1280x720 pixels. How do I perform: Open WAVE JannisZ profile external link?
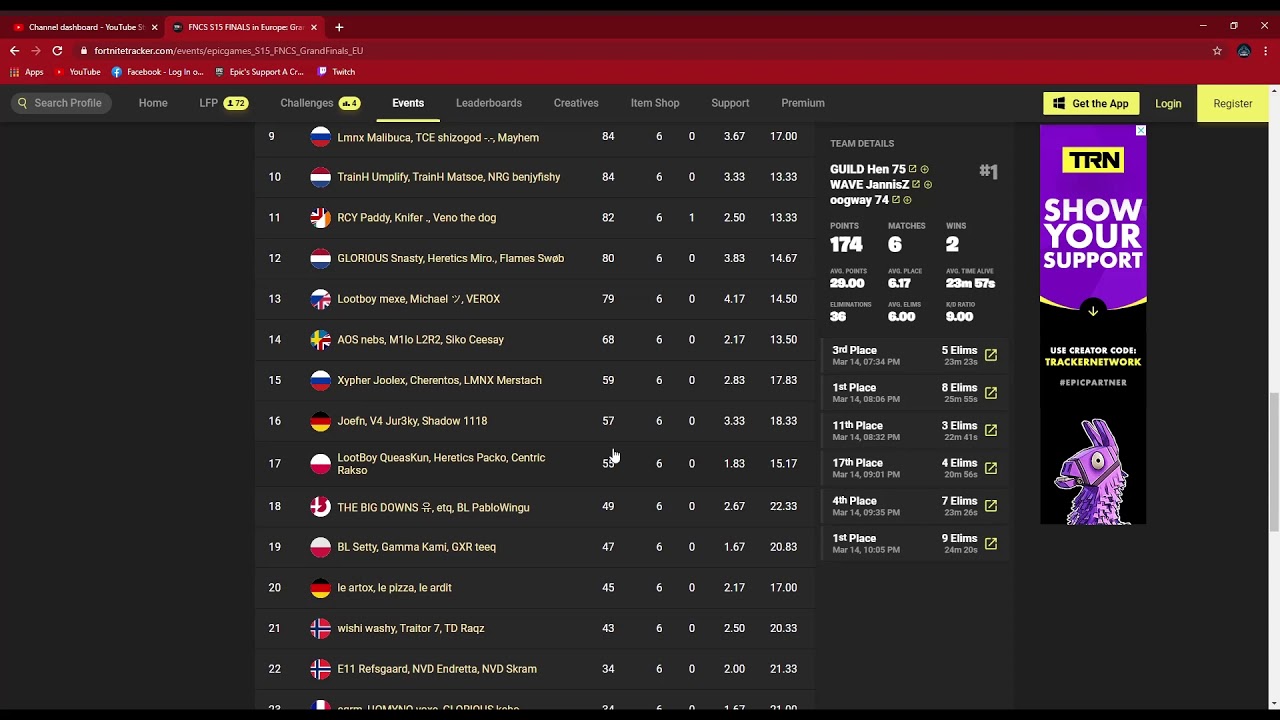tap(916, 184)
